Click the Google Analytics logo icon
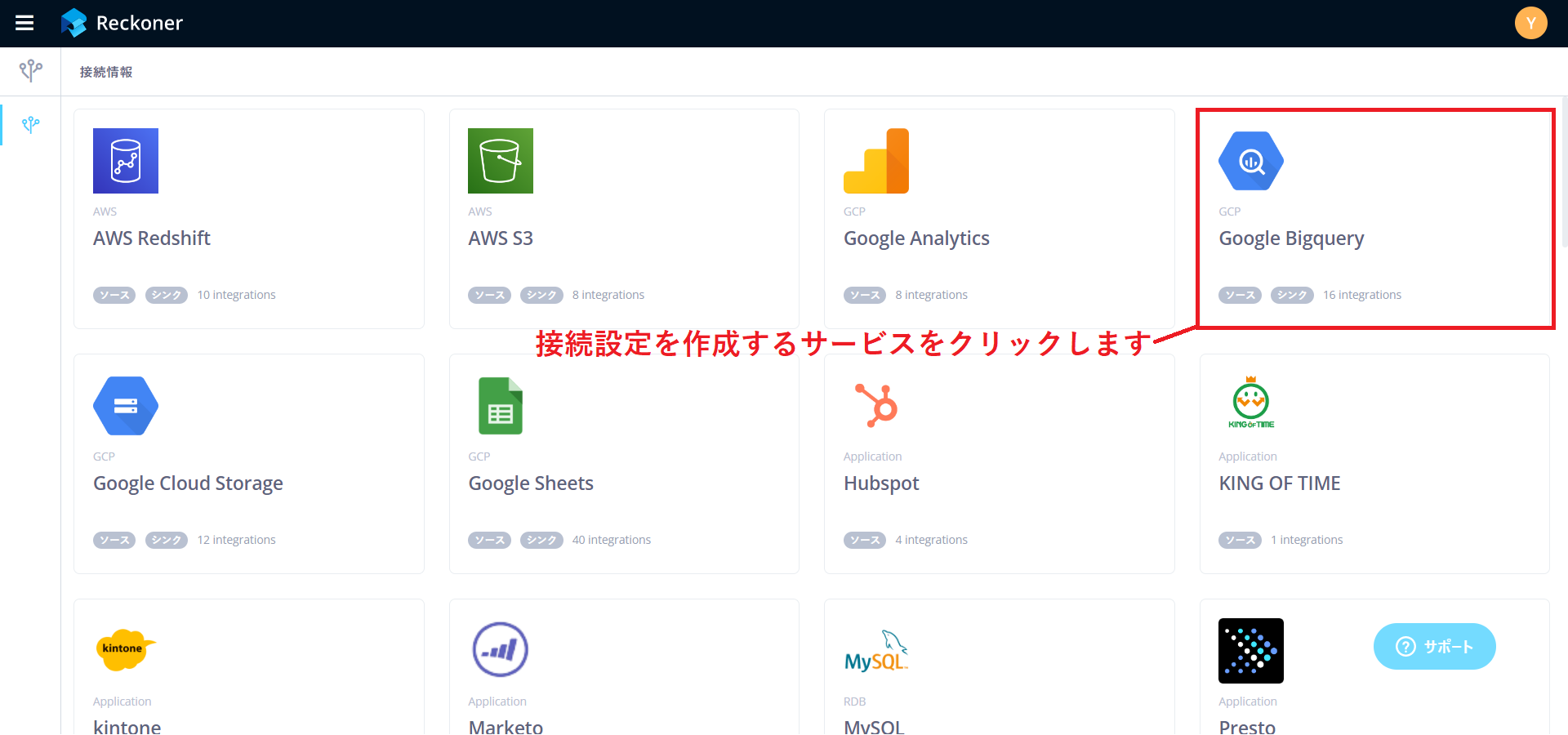Viewport: 1568px width, 735px height. pos(876,161)
